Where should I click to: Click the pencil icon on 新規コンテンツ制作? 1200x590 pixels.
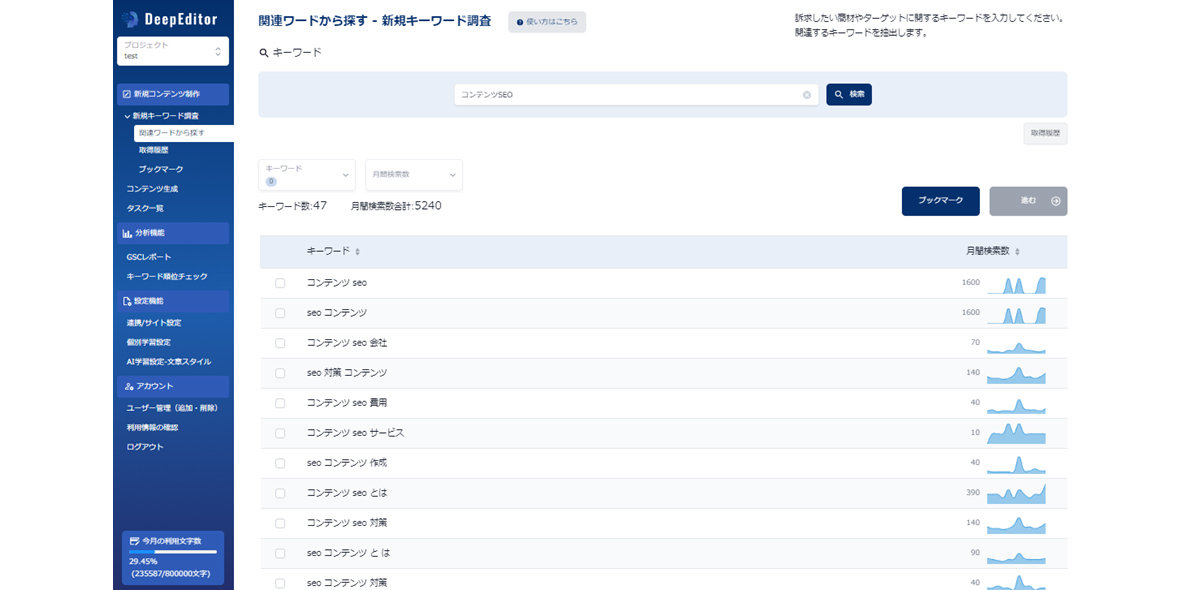[125, 93]
